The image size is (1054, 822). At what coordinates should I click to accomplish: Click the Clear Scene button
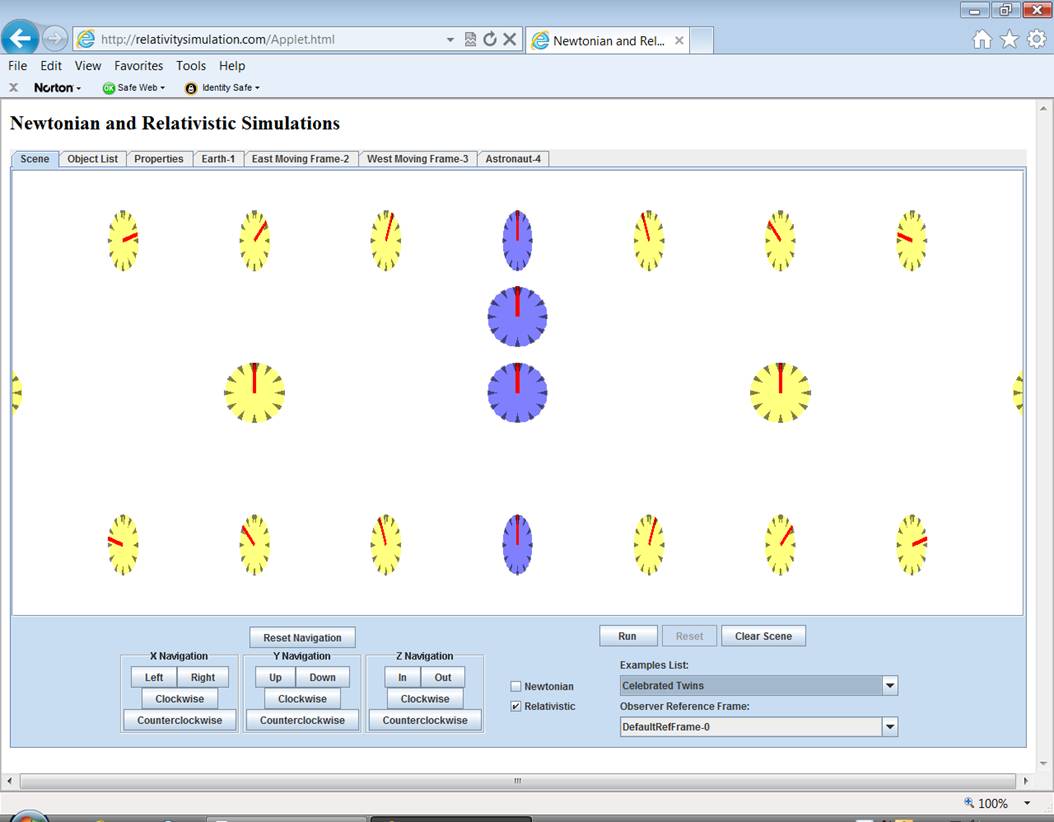[x=763, y=636]
